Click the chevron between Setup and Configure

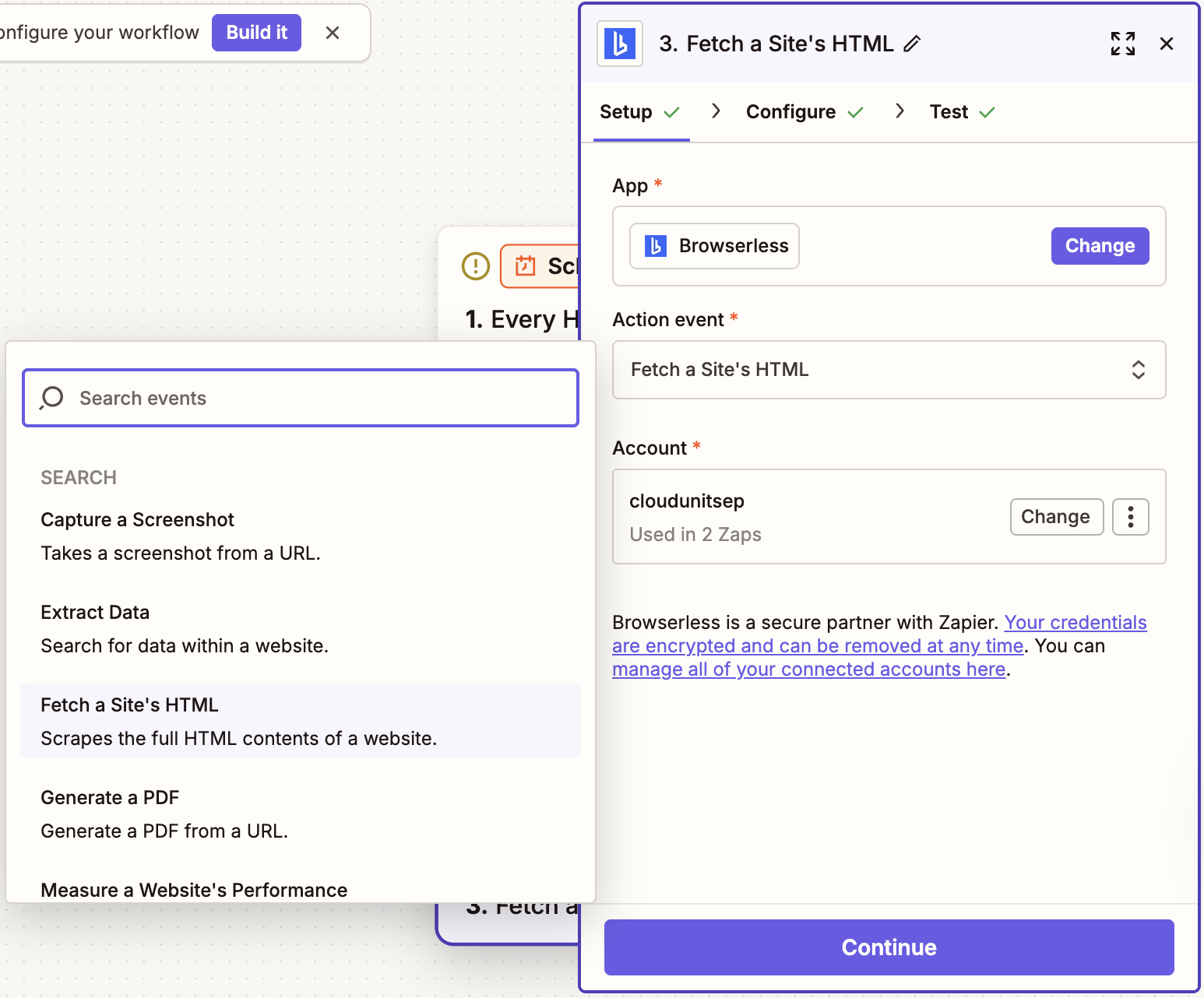716,111
